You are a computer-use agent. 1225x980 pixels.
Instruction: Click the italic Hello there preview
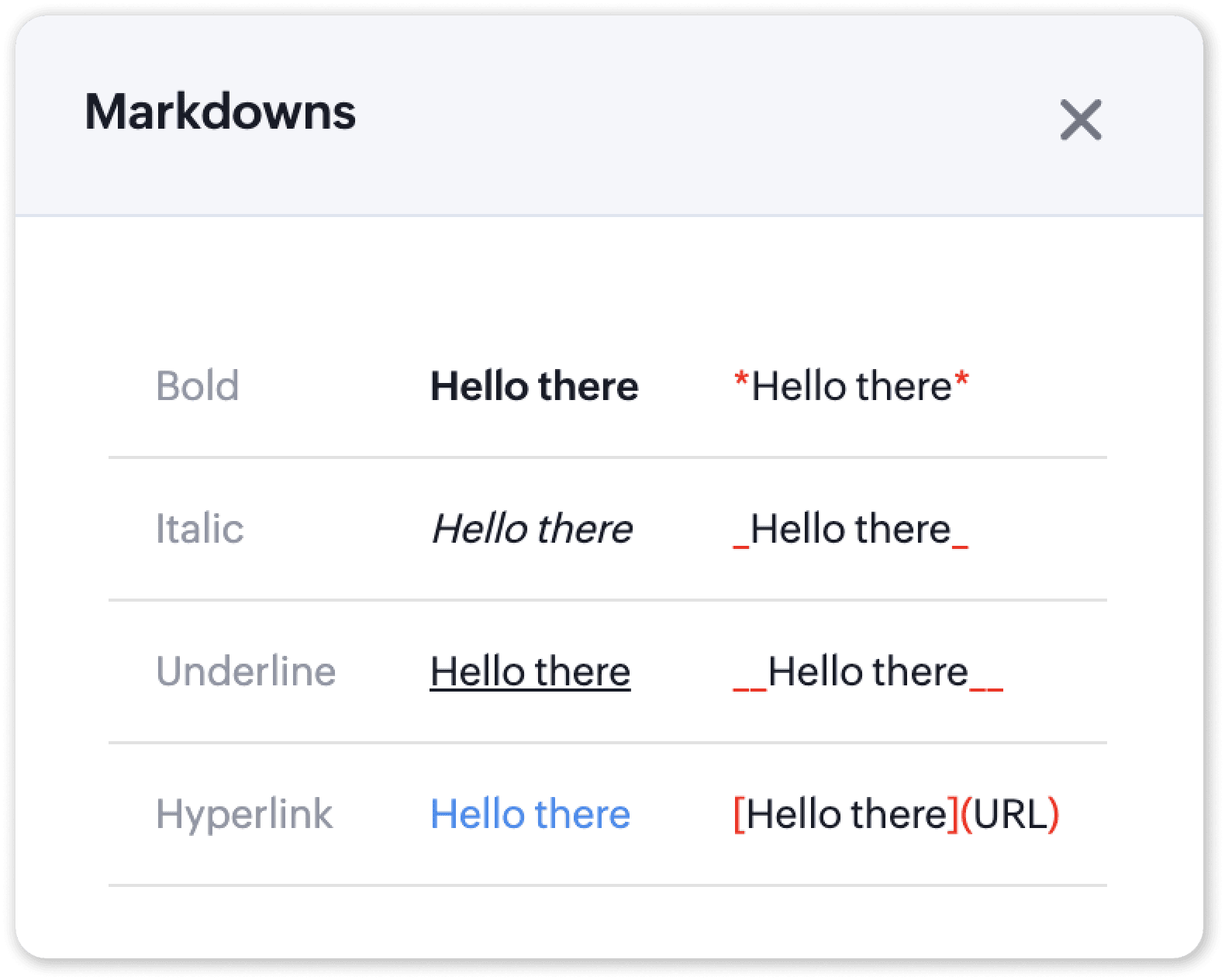pos(532,529)
